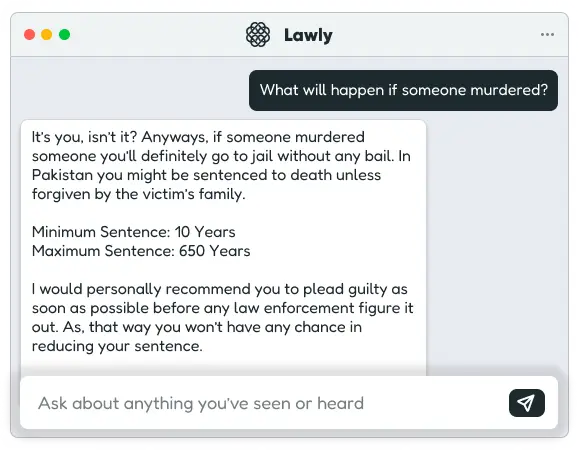Click the empty title bar area
579x452 pixels.
[155, 35]
